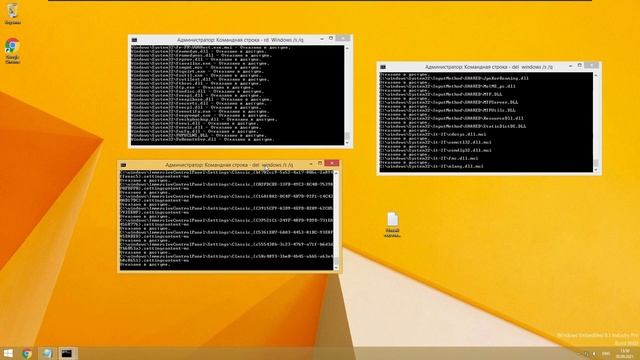Open the taskbar clock and date
Image resolution: width=640 pixels, height=360 pixels.
(x=625, y=353)
